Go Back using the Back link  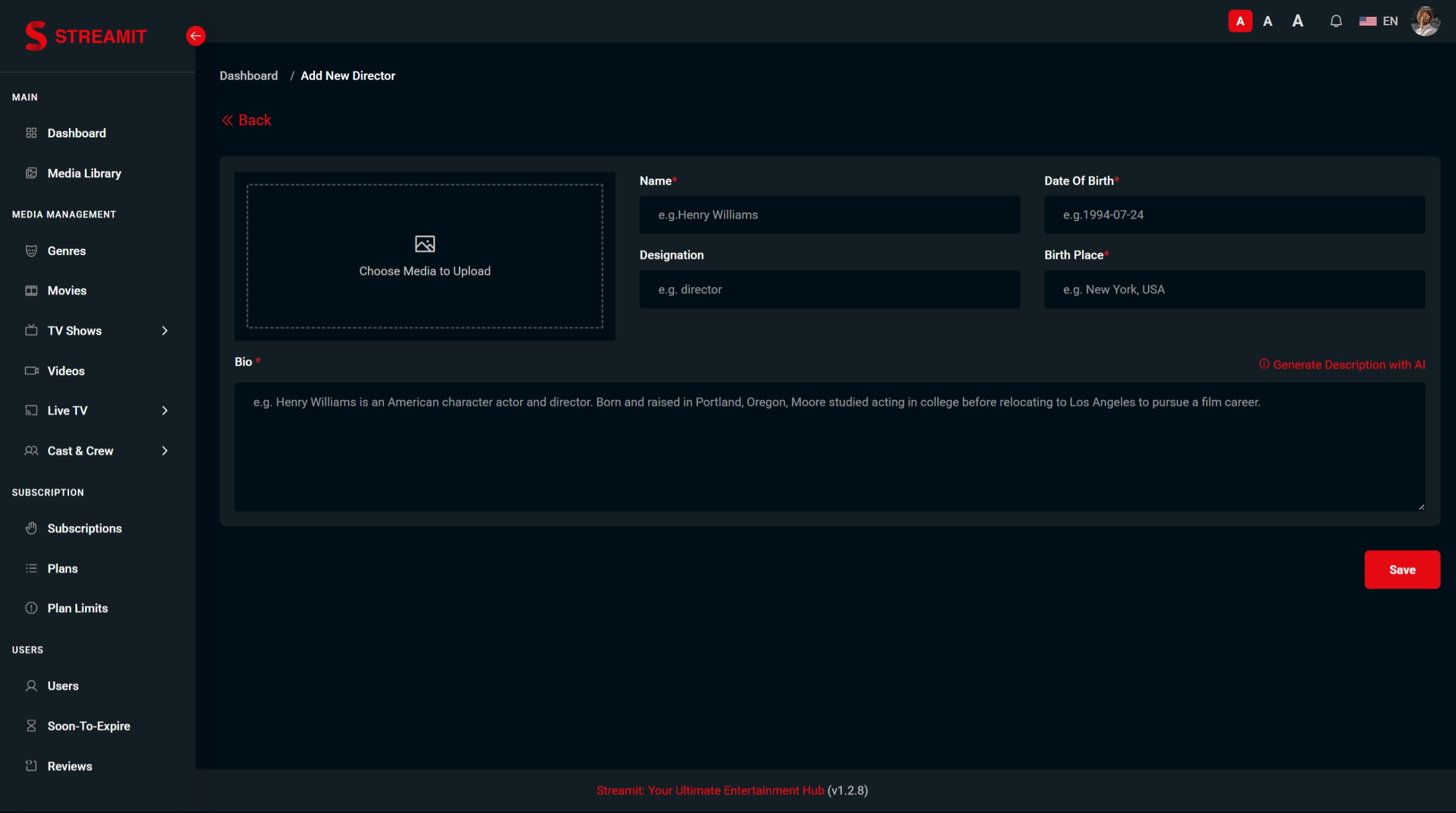point(246,120)
